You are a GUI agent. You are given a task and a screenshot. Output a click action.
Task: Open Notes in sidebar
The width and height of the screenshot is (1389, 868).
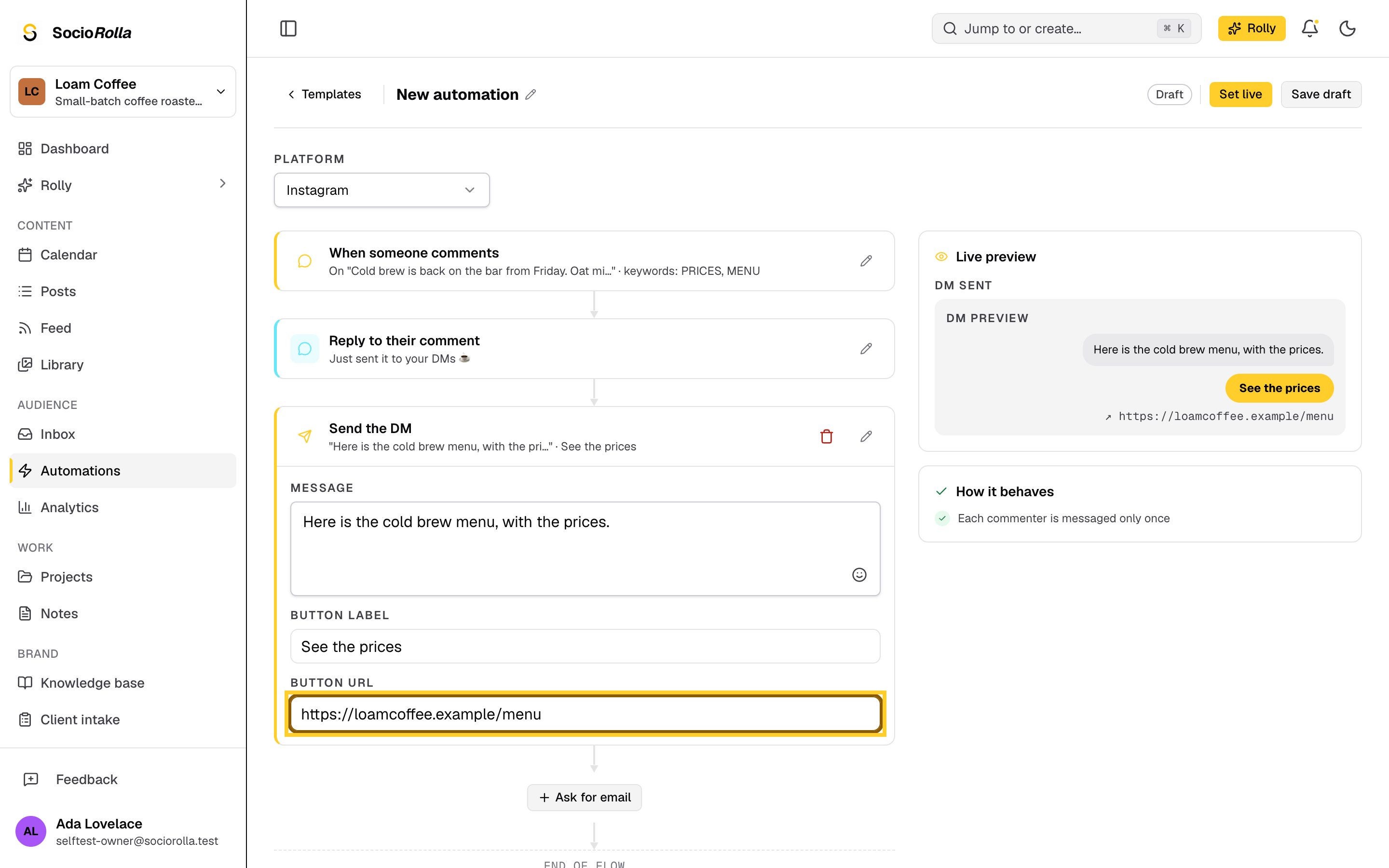123,614
